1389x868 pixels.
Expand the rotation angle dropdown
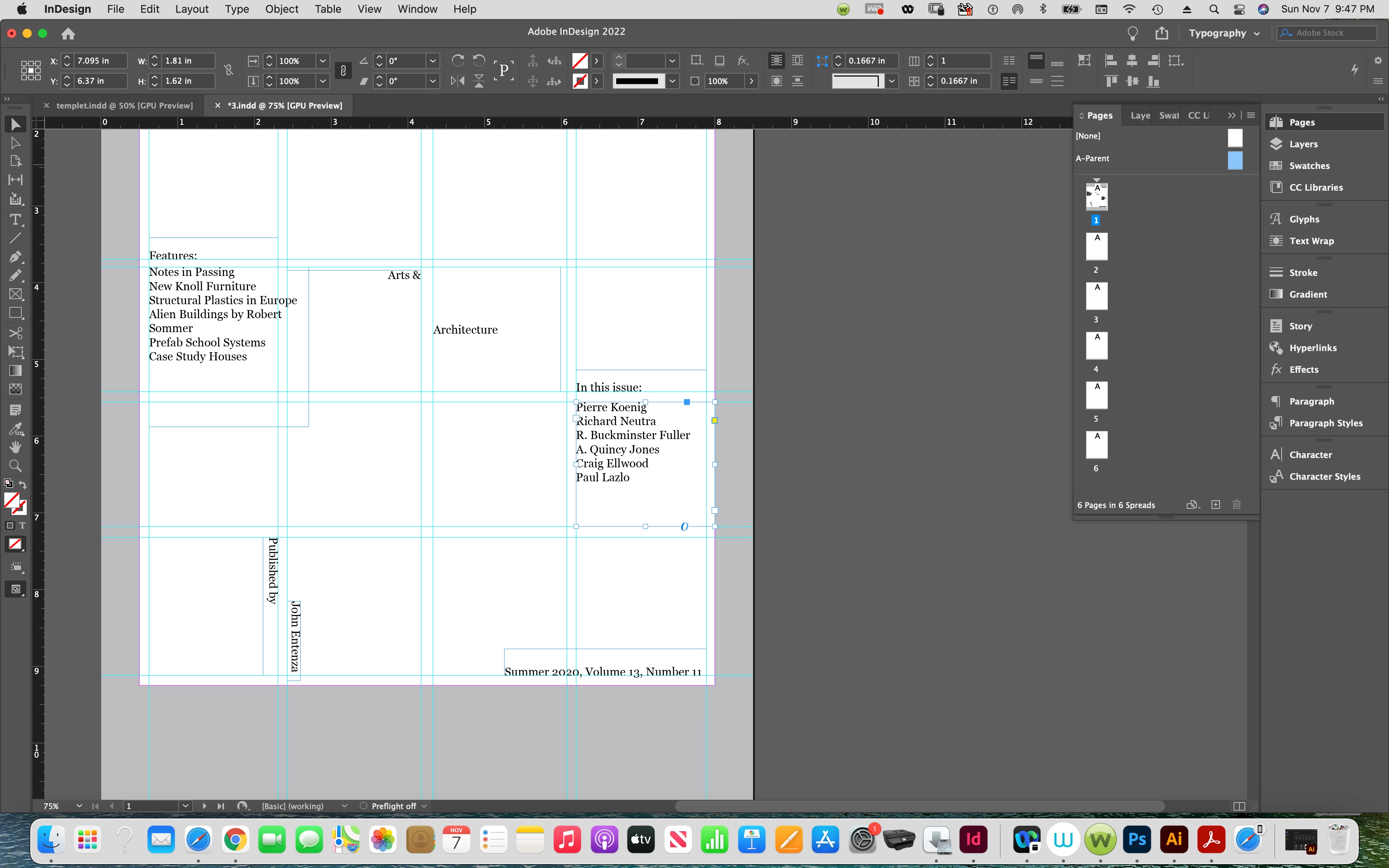(x=433, y=61)
